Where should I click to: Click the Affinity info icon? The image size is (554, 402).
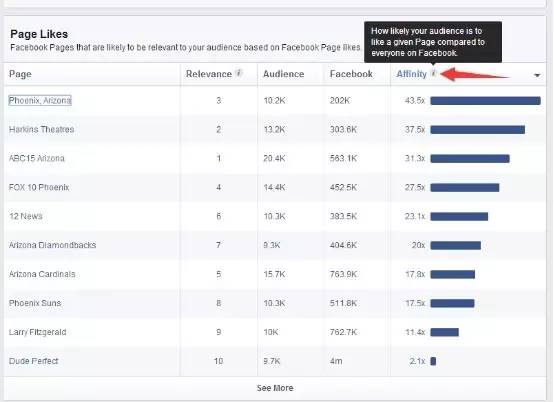[x=434, y=73]
